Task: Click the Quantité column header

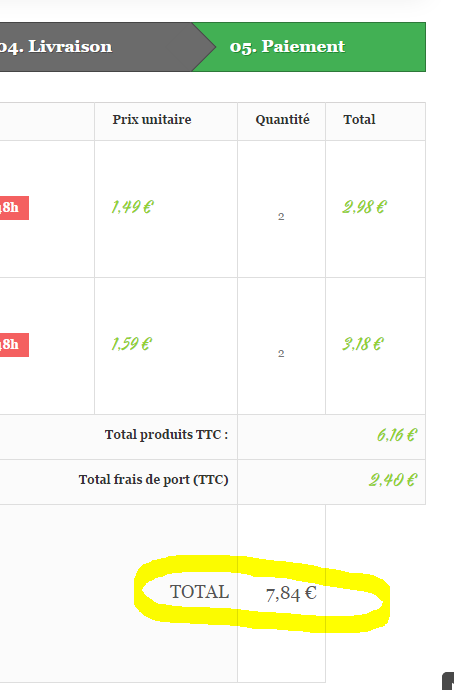Action: click(282, 120)
